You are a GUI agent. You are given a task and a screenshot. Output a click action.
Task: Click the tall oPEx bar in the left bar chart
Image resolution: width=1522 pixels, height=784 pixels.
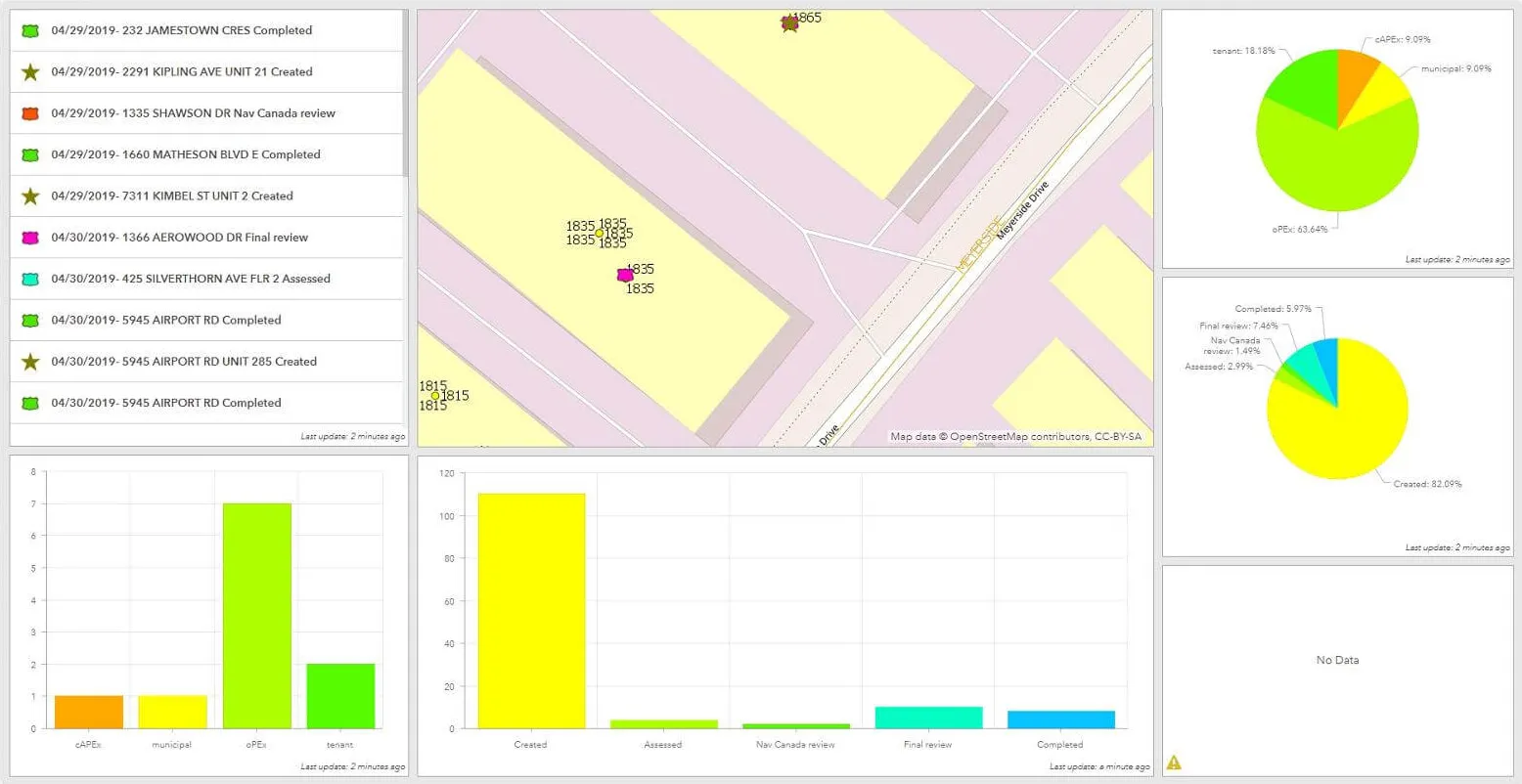point(257,616)
